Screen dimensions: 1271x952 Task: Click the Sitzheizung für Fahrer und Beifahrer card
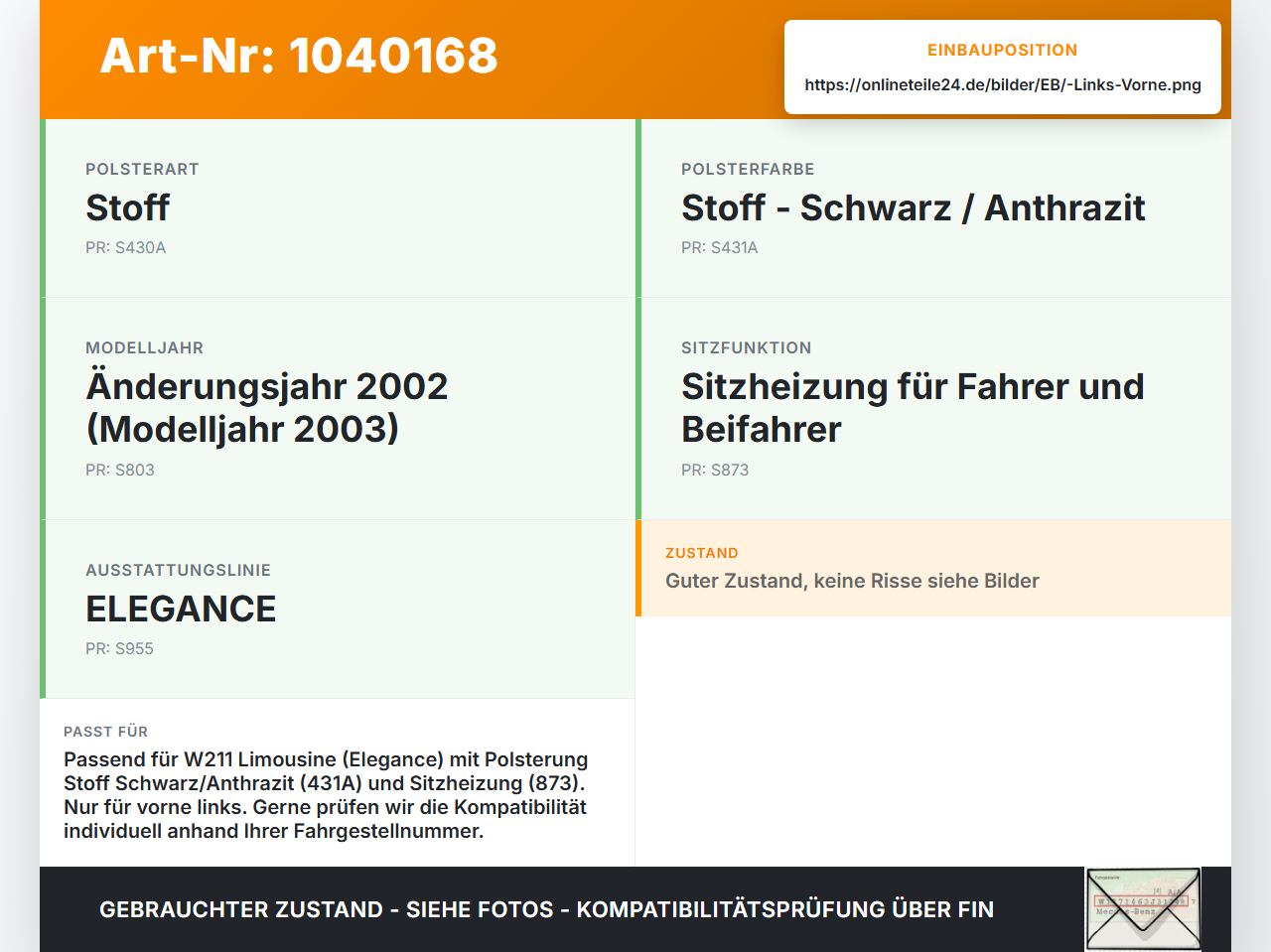click(x=933, y=409)
